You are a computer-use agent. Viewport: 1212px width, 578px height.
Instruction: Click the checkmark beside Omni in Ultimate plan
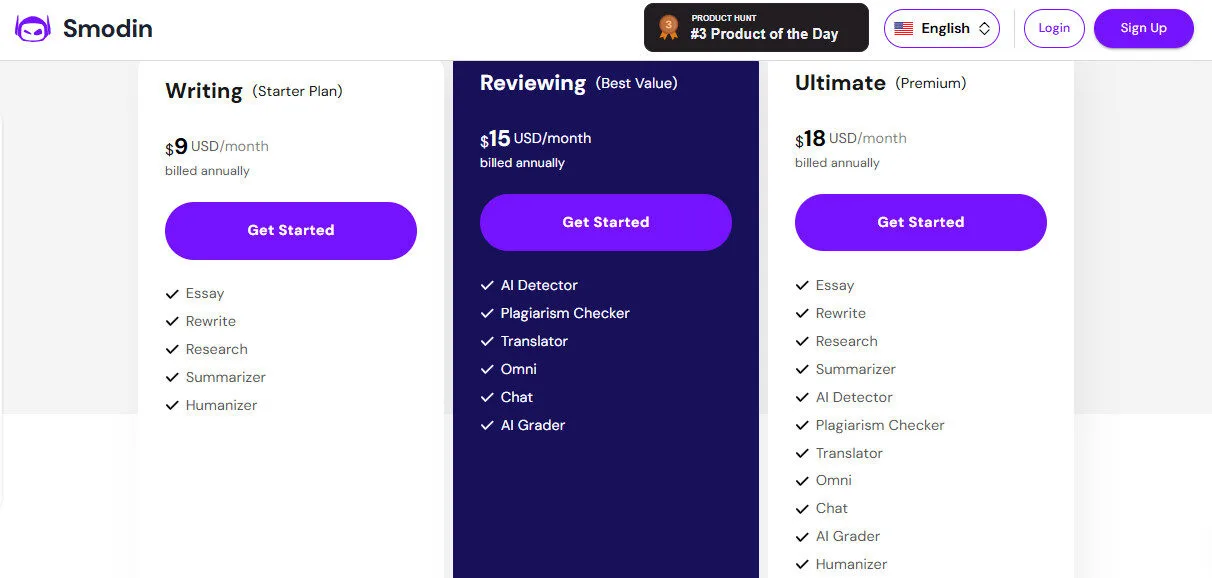coord(802,481)
